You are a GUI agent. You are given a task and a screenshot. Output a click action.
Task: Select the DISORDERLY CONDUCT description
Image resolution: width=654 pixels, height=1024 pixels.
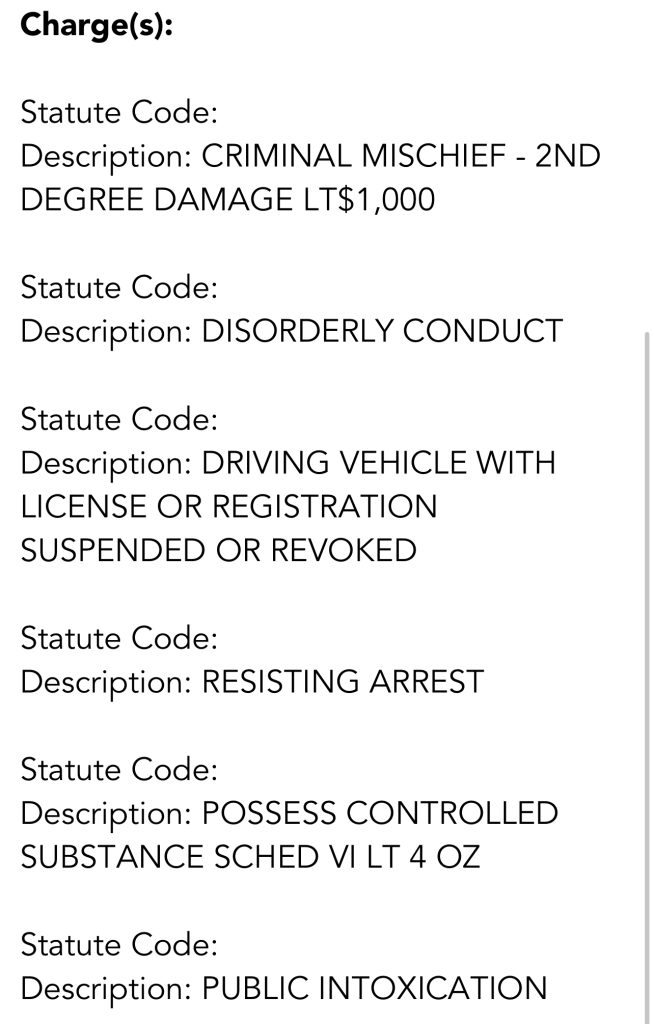coord(291,332)
